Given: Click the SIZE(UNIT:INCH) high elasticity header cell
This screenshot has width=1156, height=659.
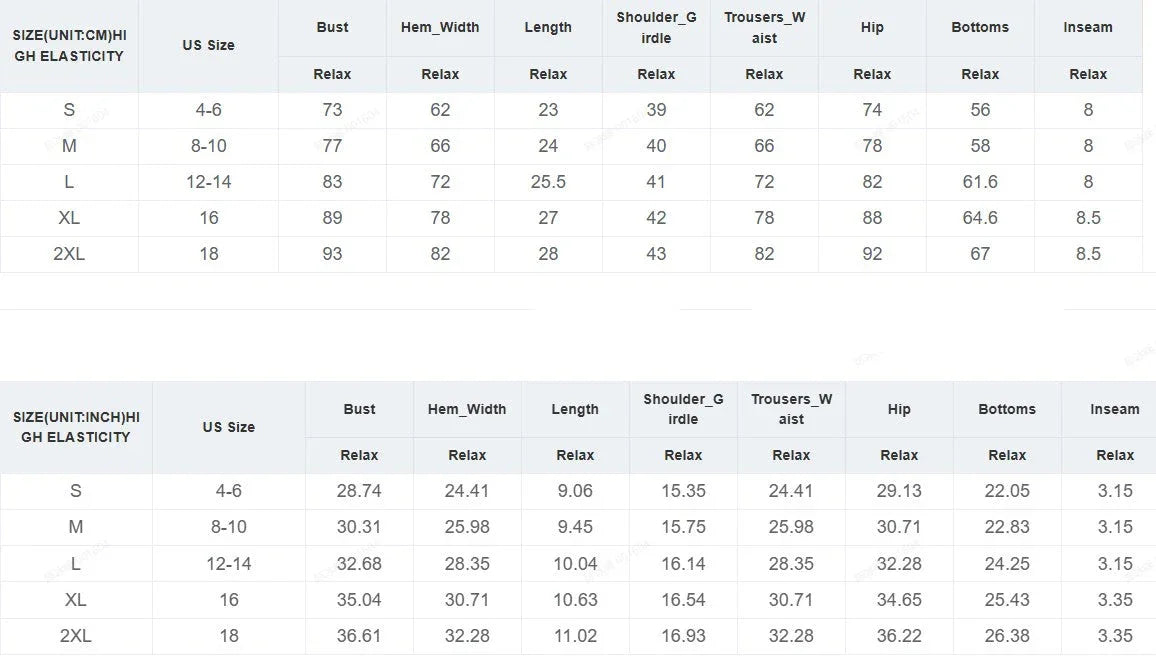Looking at the screenshot, I should coord(76,427).
